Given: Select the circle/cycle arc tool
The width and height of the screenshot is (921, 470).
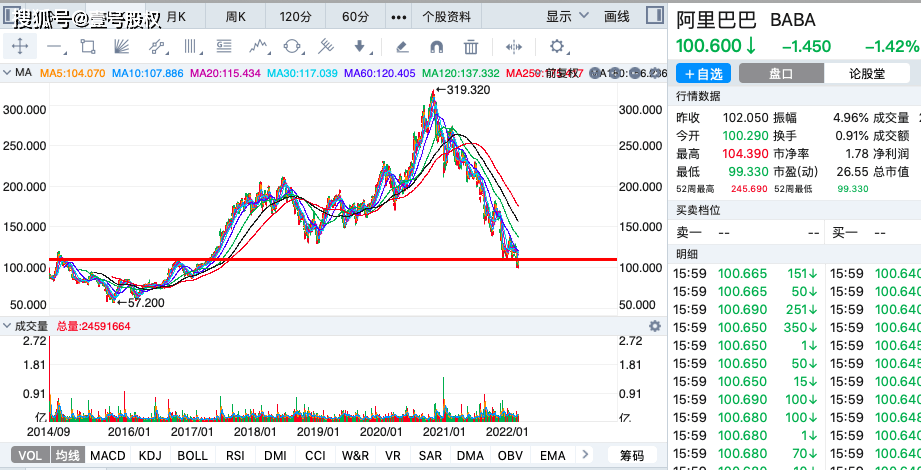Looking at the screenshot, I should point(293,46).
